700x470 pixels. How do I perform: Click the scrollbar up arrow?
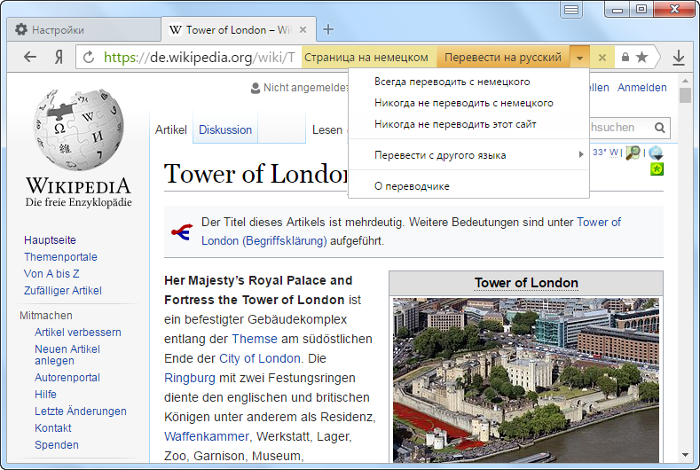[x=685, y=81]
